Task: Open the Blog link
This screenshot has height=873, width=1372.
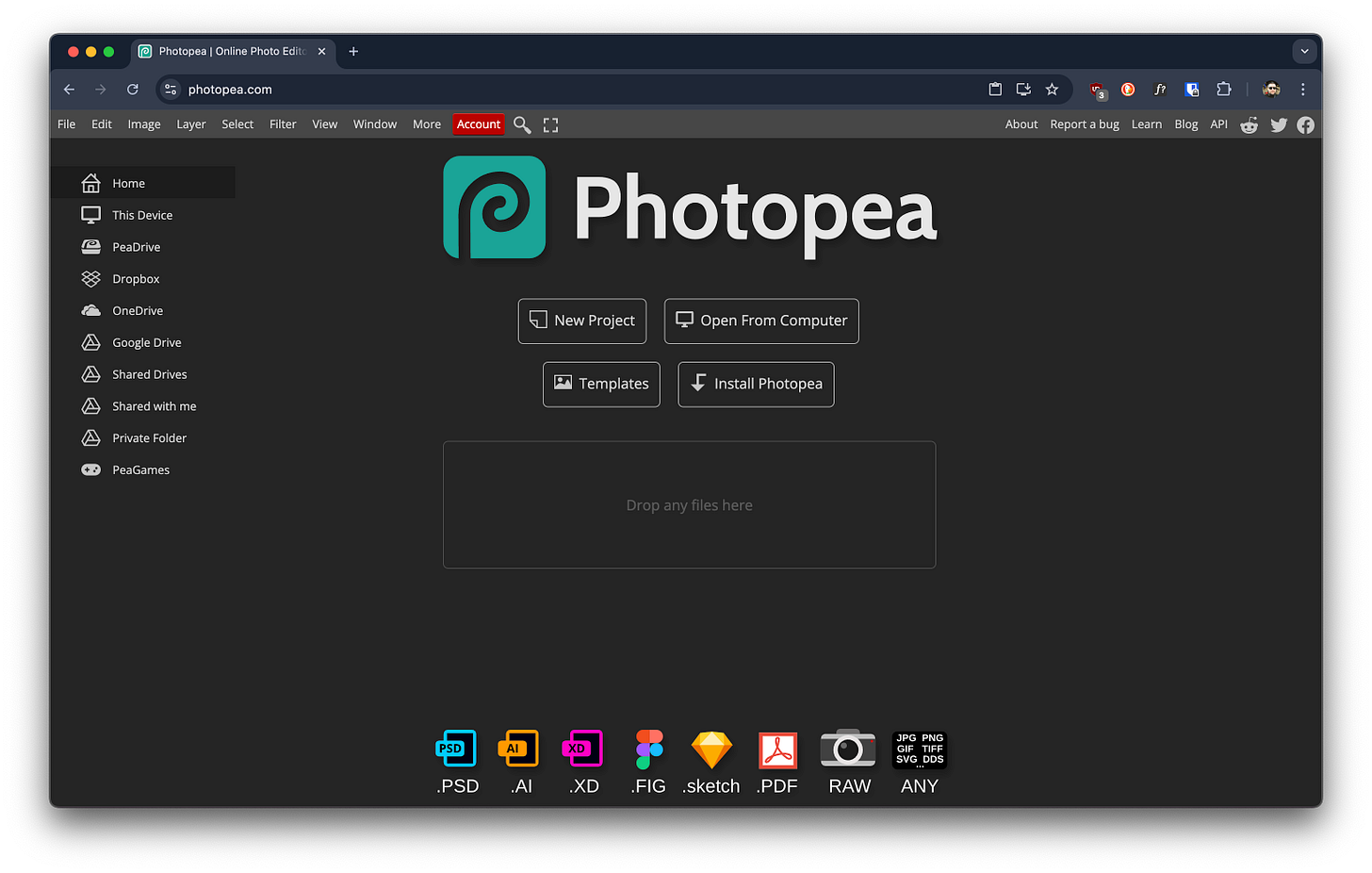Action: click(1186, 124)
